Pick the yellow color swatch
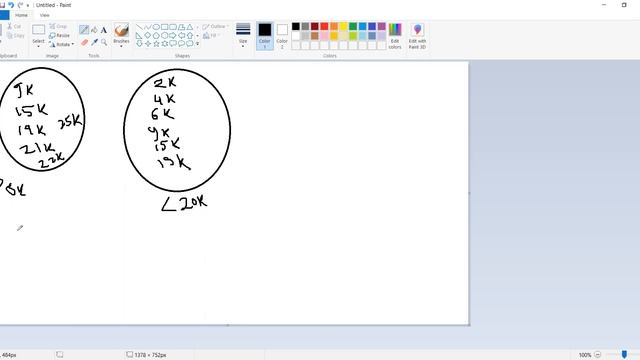The width and height of the screenshot is (640, 360). coord(343,27)
